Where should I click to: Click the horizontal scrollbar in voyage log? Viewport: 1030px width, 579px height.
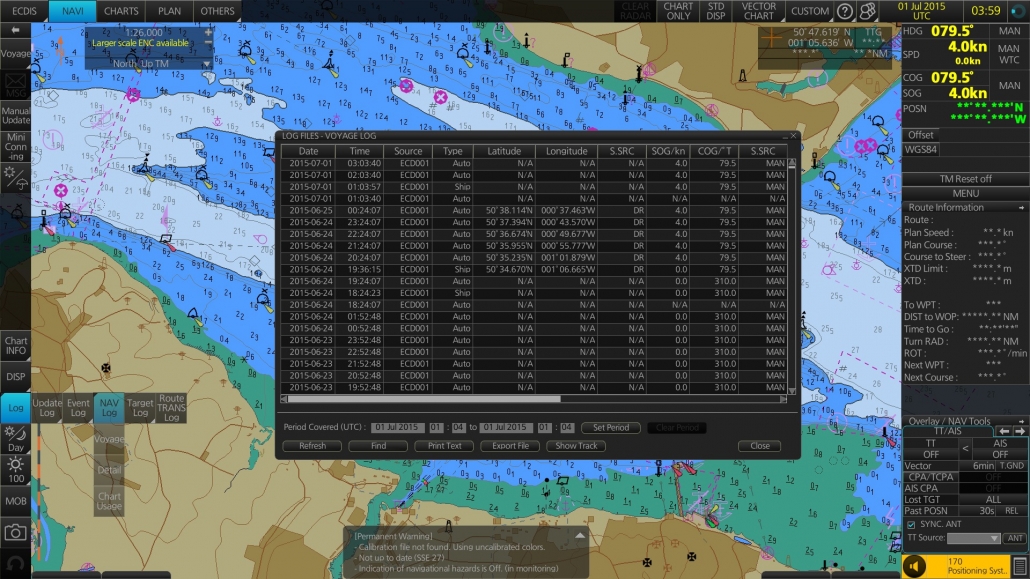pos(424,399)
